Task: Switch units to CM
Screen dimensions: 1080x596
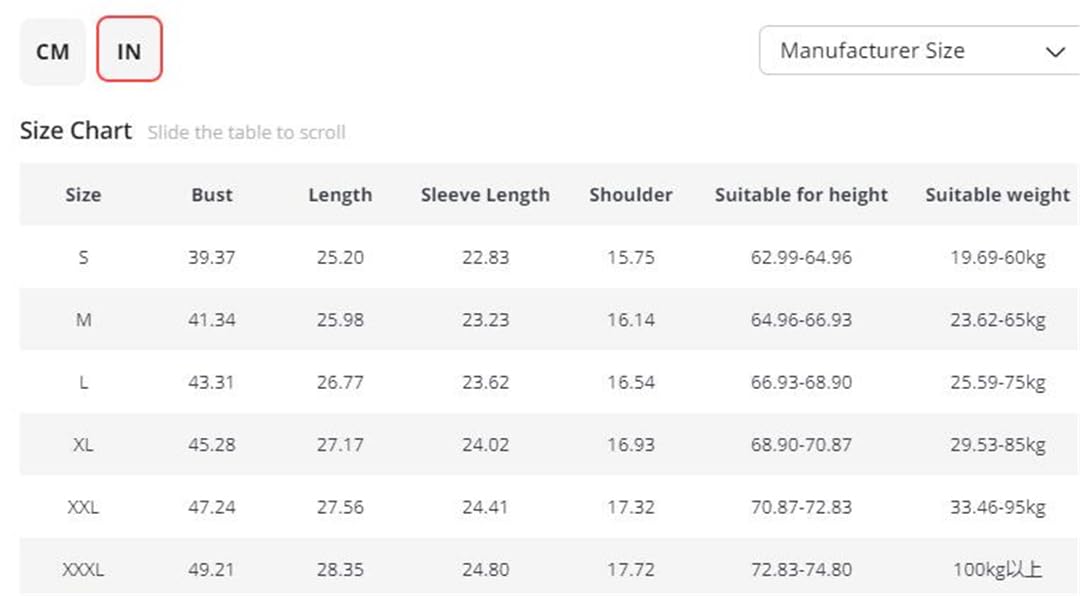Action: pyautogui.click(x=53, y=51)
